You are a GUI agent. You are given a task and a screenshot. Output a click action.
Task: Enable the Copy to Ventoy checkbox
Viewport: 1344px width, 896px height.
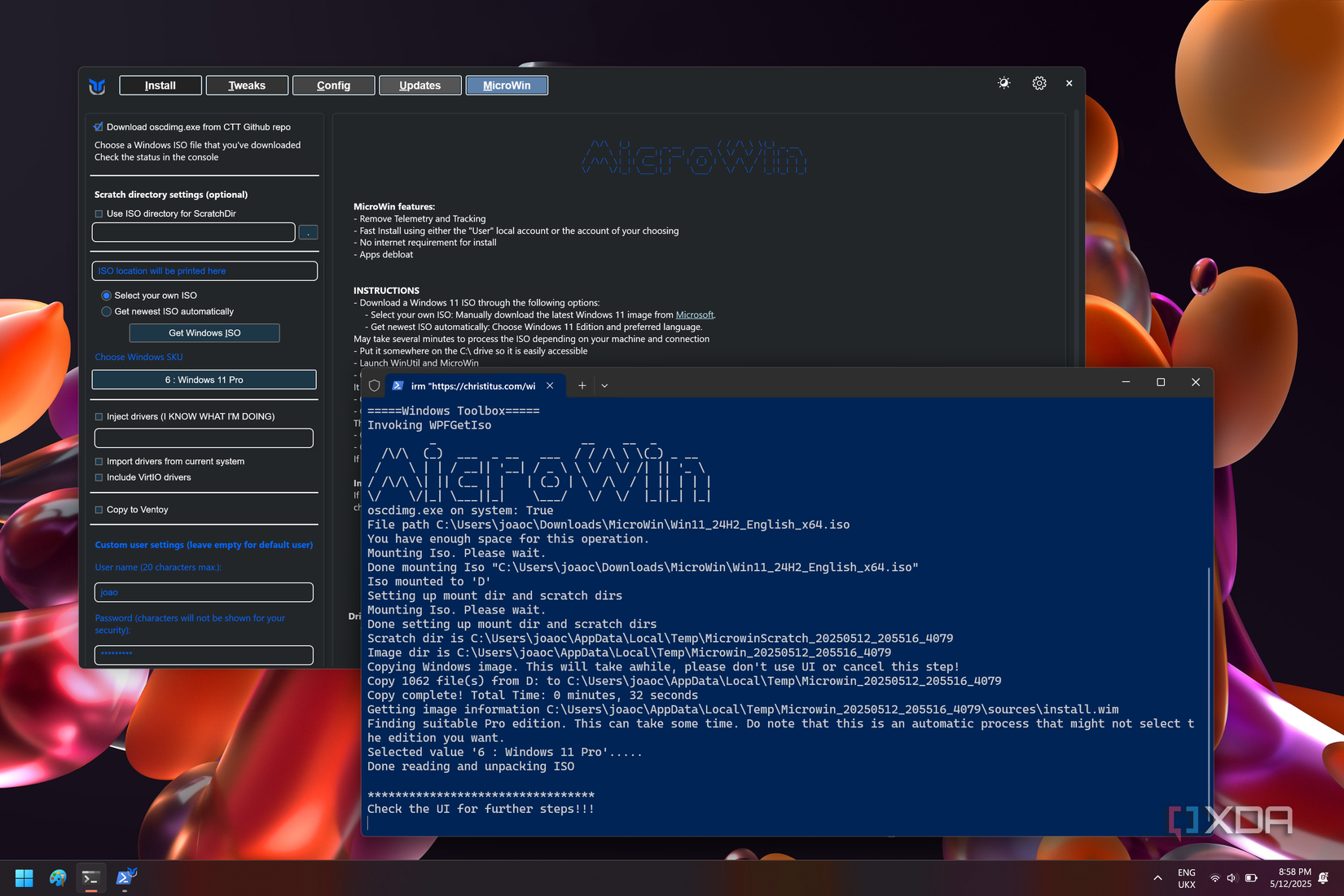[99, 509]
